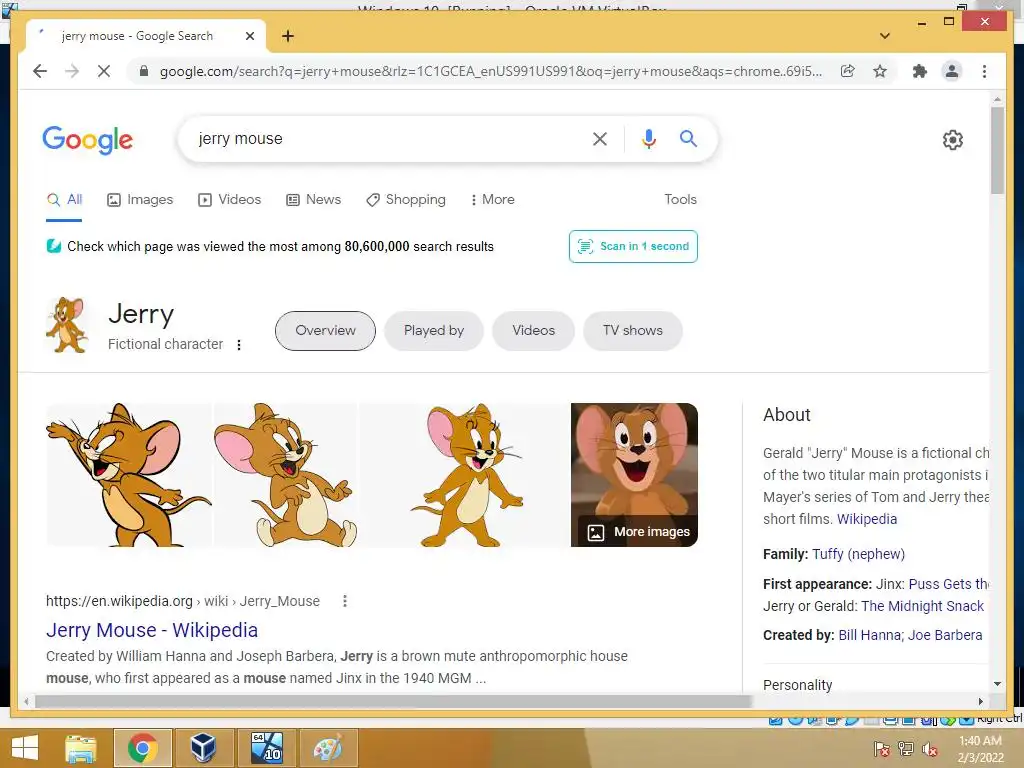Click scroll down arrow of page
This screenshot has width=1024, height=768.
coord(997,684)
